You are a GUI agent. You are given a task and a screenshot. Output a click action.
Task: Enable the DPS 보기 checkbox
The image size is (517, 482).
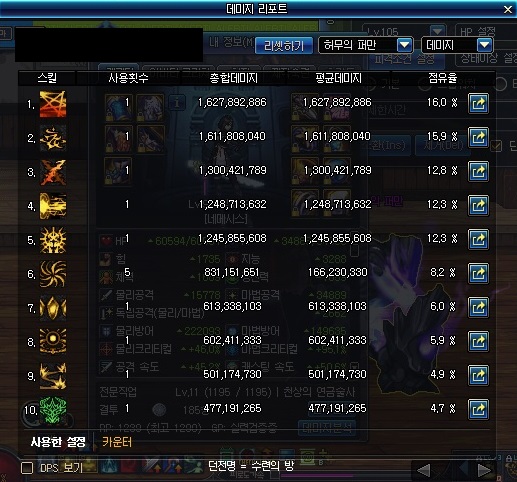click(x=27, y=468)
